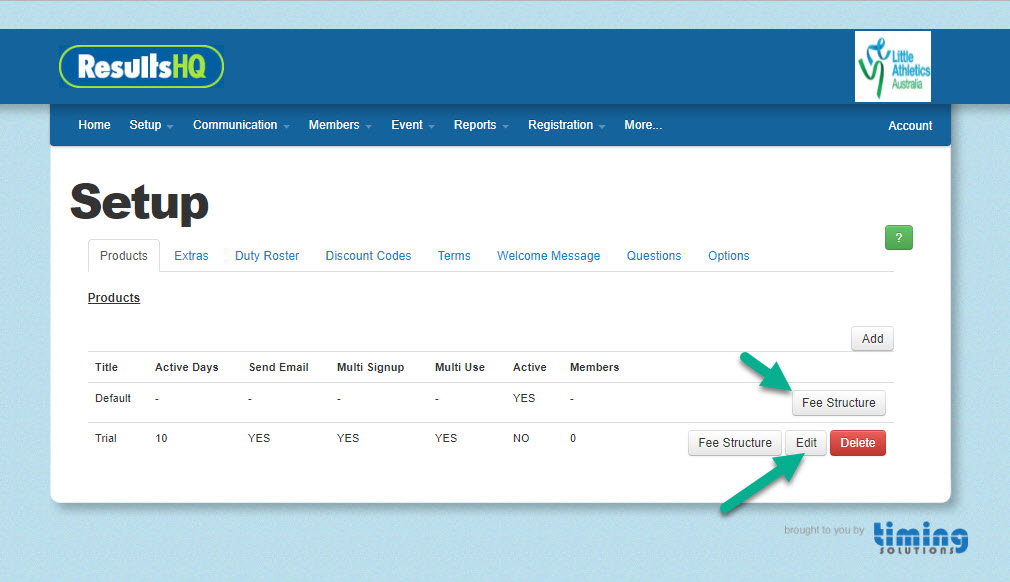This screenshot has height=582, width=1010.
Task: Expand the Setup dropdown menu
Action: [x=149, y=125]
